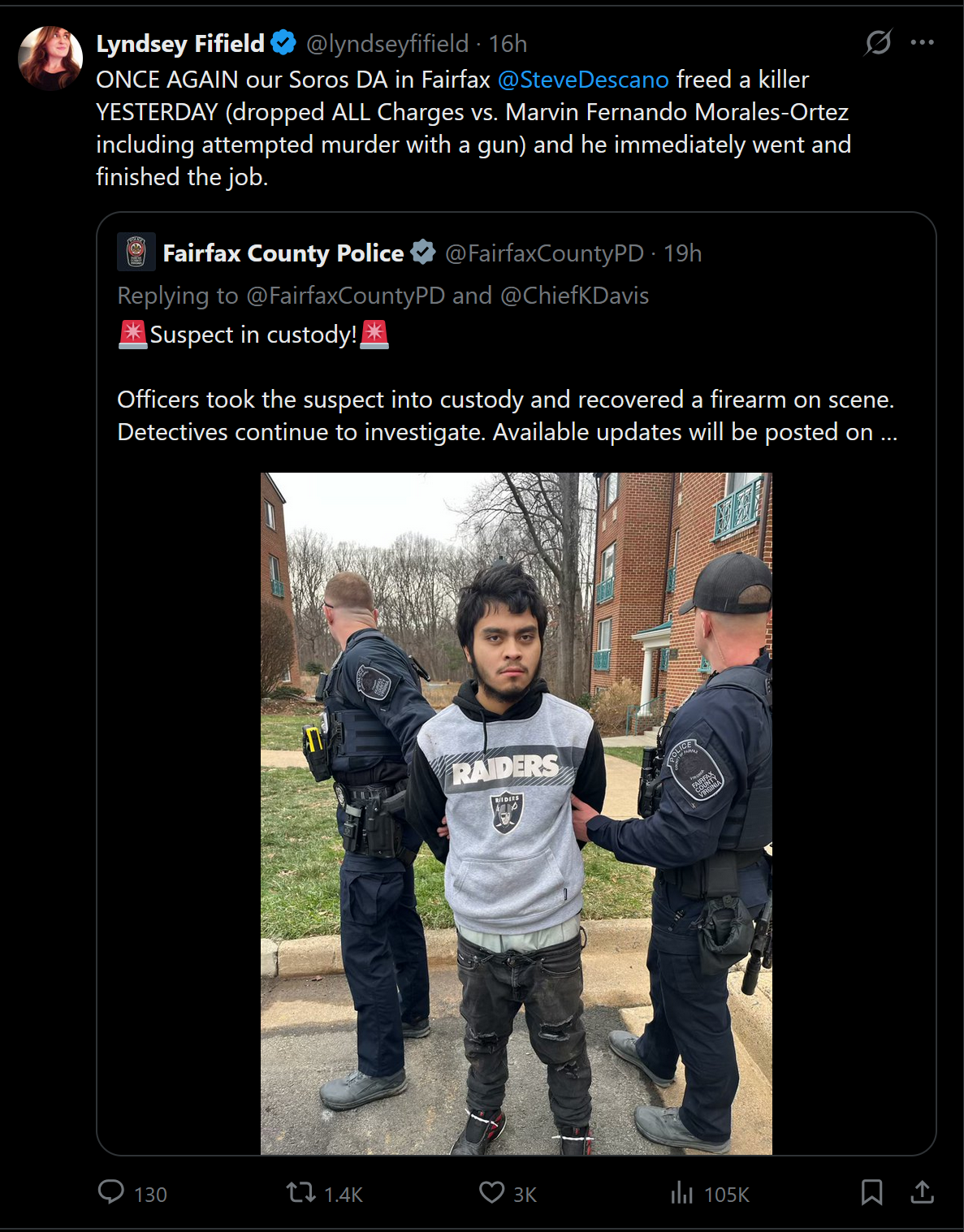Follow the @SteveDescano mention link
This screenshot has width=964, height=1232.
click(x=583, y=80)
